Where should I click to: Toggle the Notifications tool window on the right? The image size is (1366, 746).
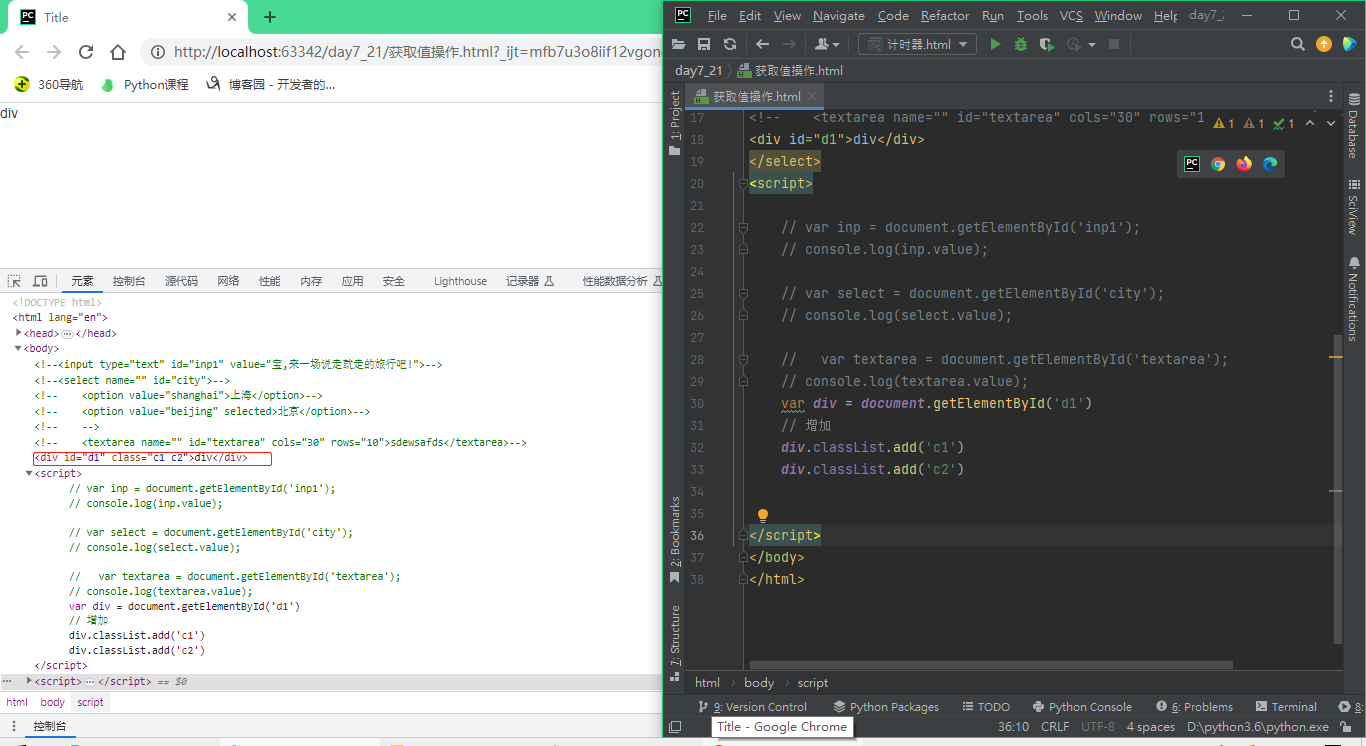(1354, 298)
